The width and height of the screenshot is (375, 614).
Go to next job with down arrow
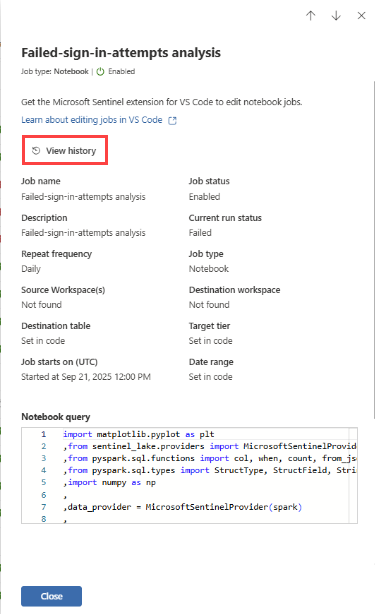click(336, 16)
